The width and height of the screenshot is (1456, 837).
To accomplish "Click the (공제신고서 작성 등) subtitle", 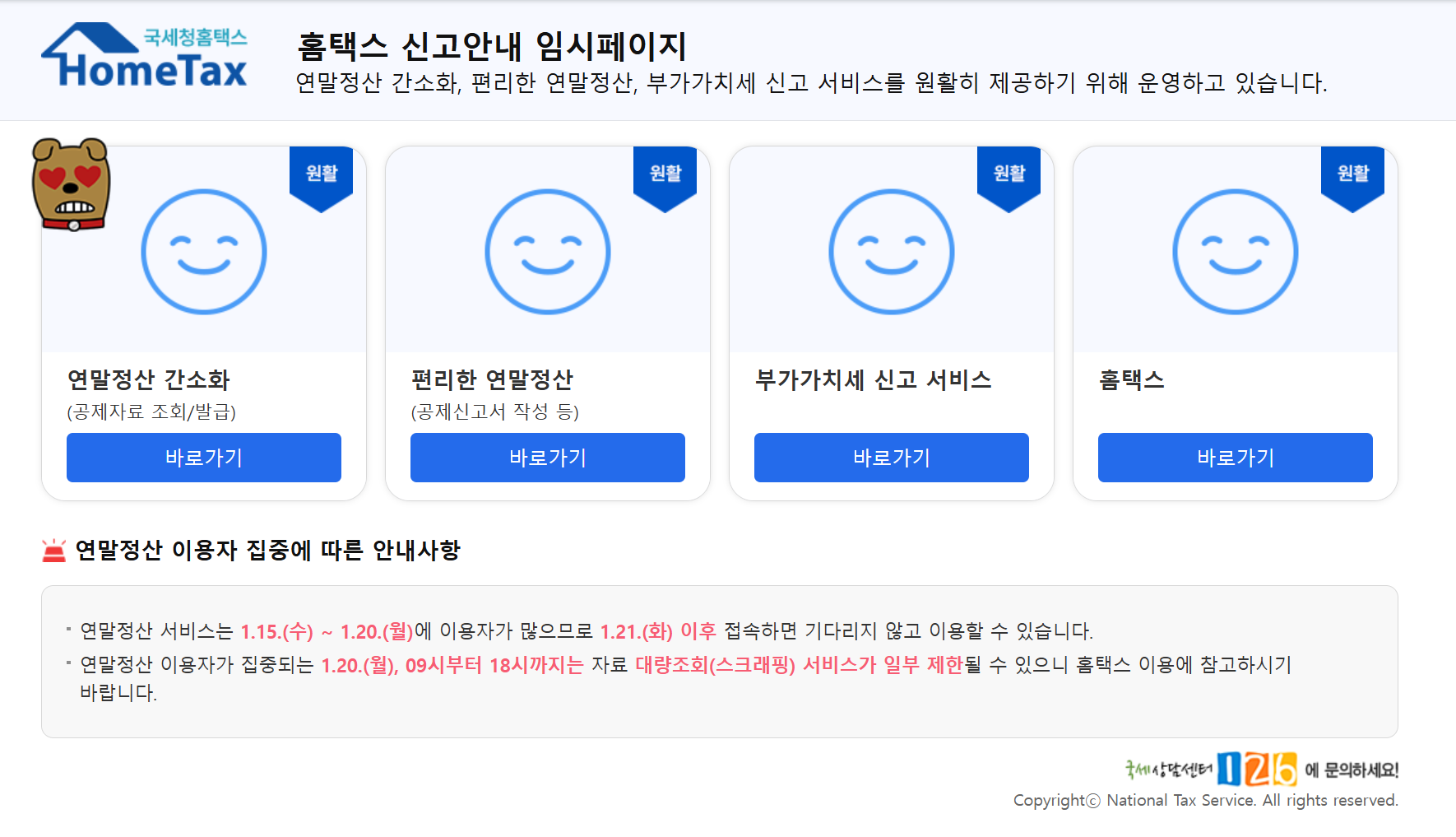I will [x=495, y=412].
